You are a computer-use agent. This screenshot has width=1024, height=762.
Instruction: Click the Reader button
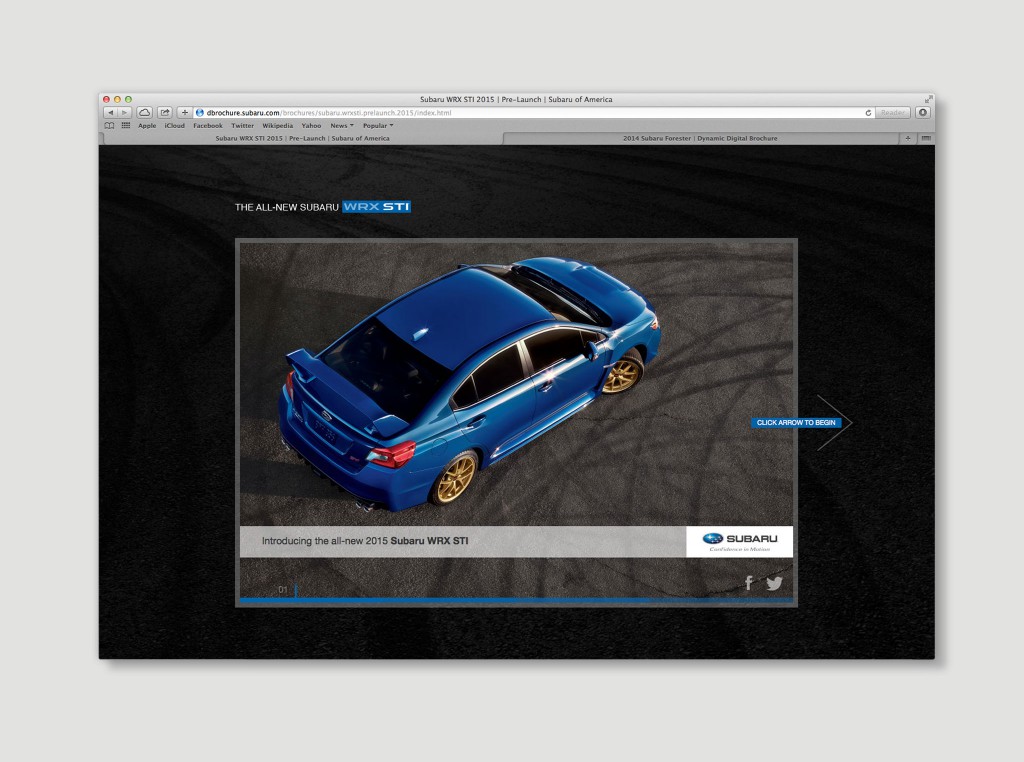point(893,113)
